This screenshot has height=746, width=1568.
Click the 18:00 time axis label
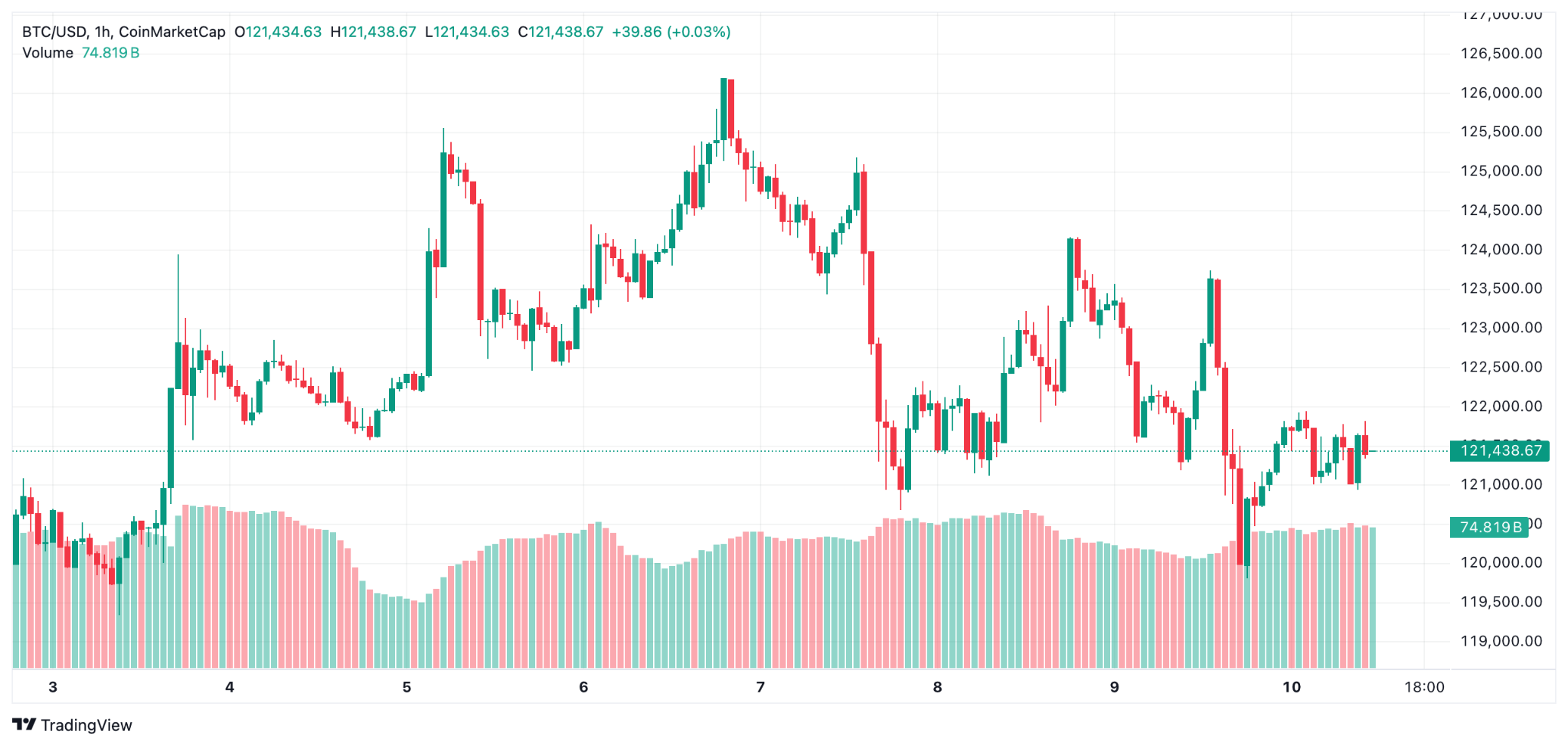click(1424, 687)
